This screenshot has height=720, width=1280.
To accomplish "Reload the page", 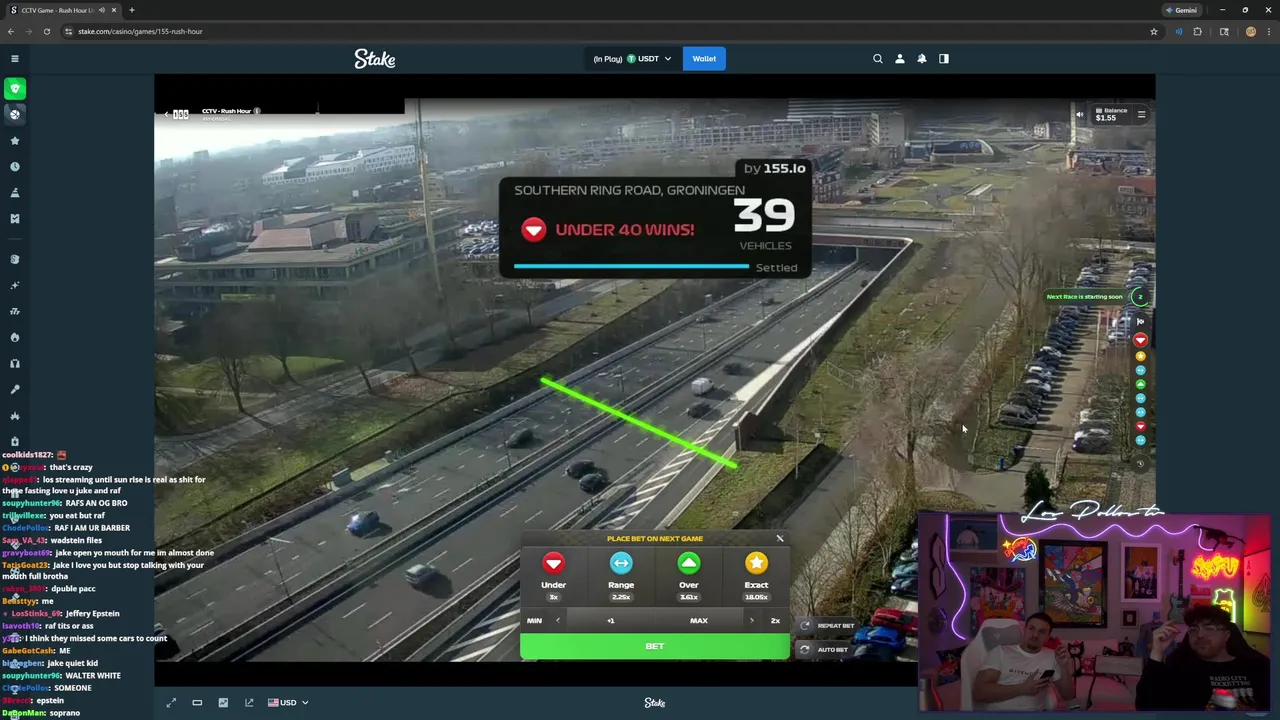I will [x=47, y=31].
